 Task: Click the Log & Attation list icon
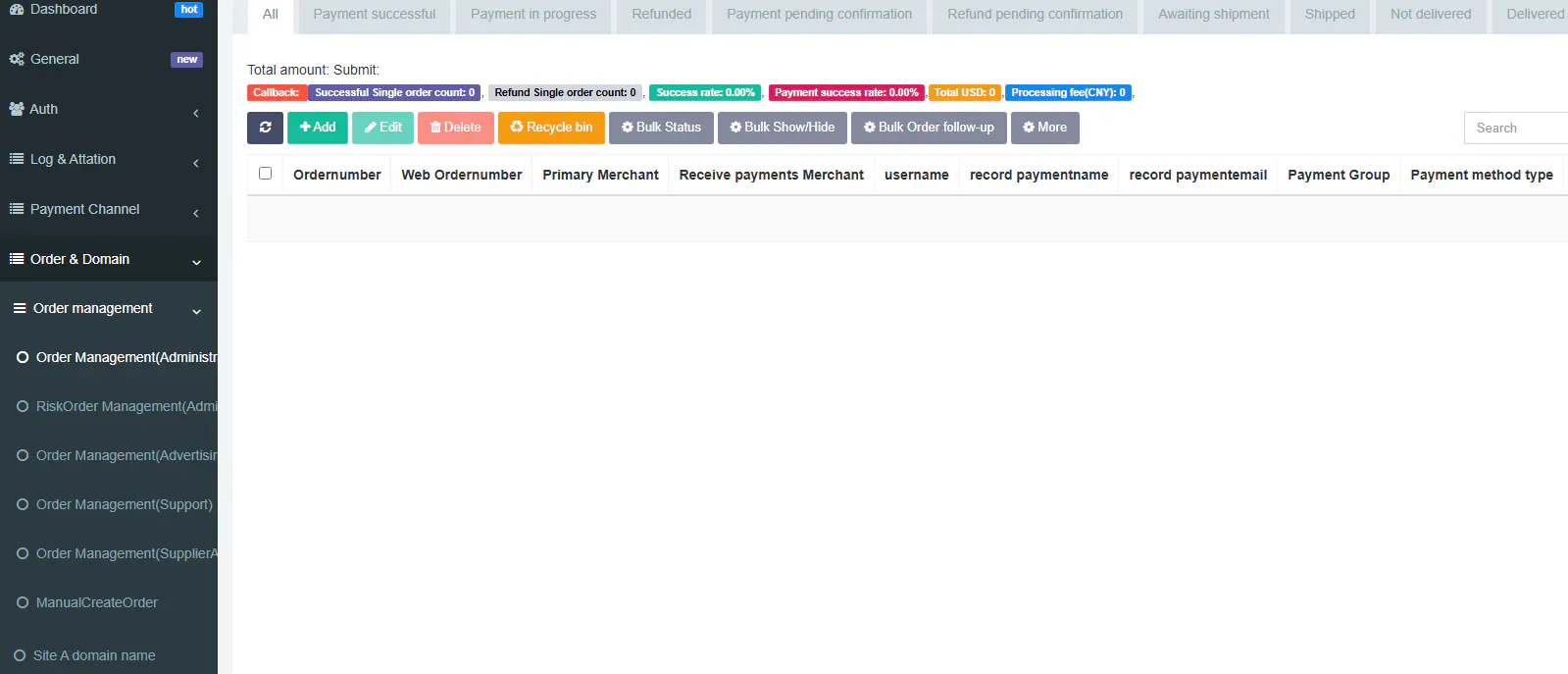(17, 159)
